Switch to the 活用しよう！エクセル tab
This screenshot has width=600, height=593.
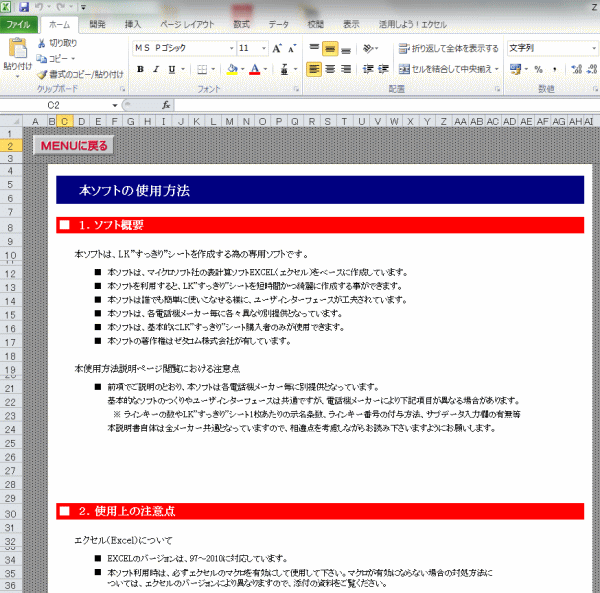tap(412, 25)
